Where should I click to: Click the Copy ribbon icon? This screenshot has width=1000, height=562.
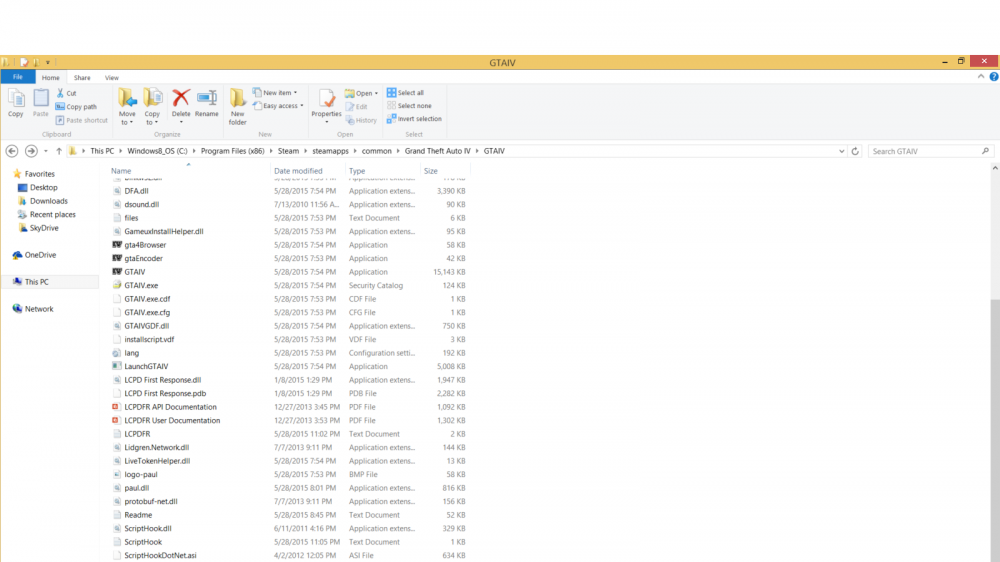16,103
